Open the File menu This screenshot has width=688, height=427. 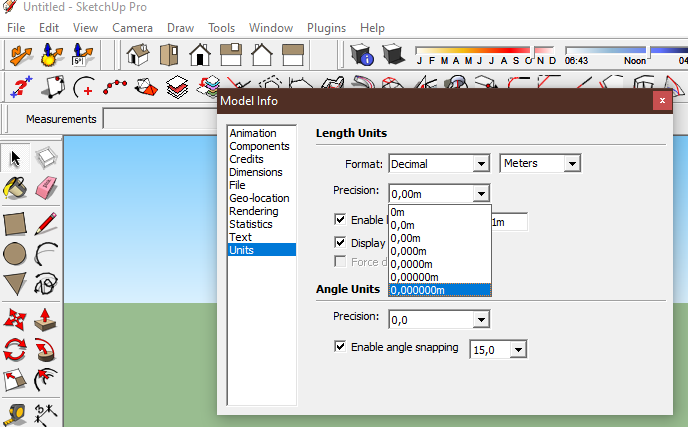click(16, 28)
